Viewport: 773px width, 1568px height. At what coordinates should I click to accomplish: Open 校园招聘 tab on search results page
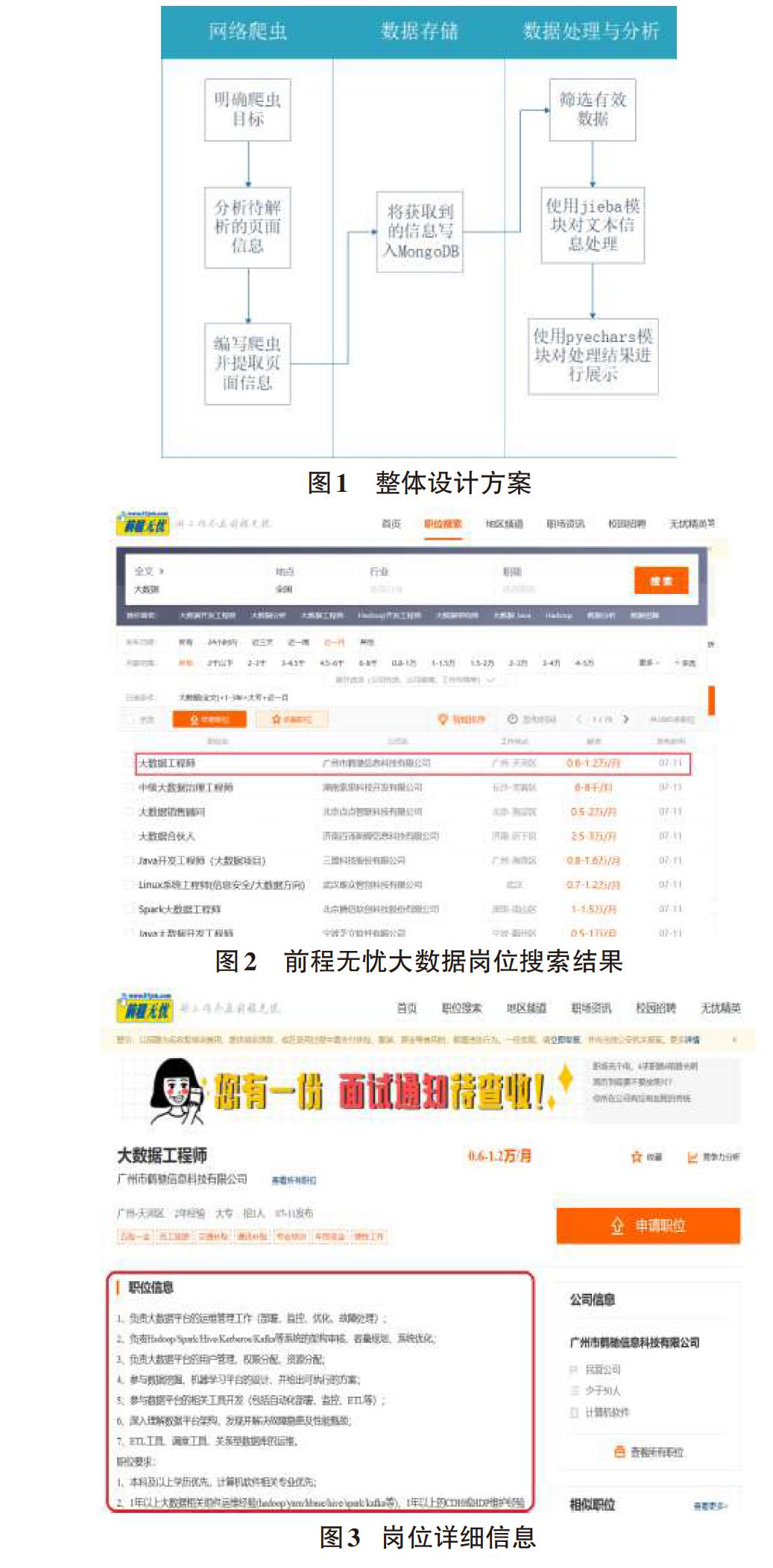pyautogui.click(x=627, y=524)
